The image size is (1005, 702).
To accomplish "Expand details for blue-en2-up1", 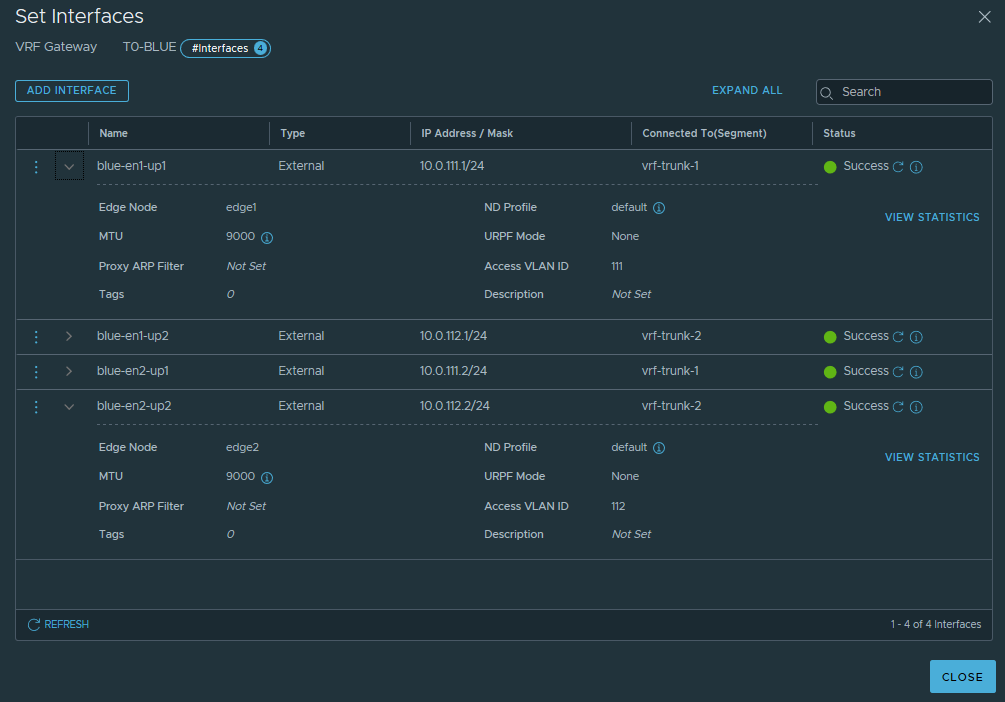I will tap(67, 371).
